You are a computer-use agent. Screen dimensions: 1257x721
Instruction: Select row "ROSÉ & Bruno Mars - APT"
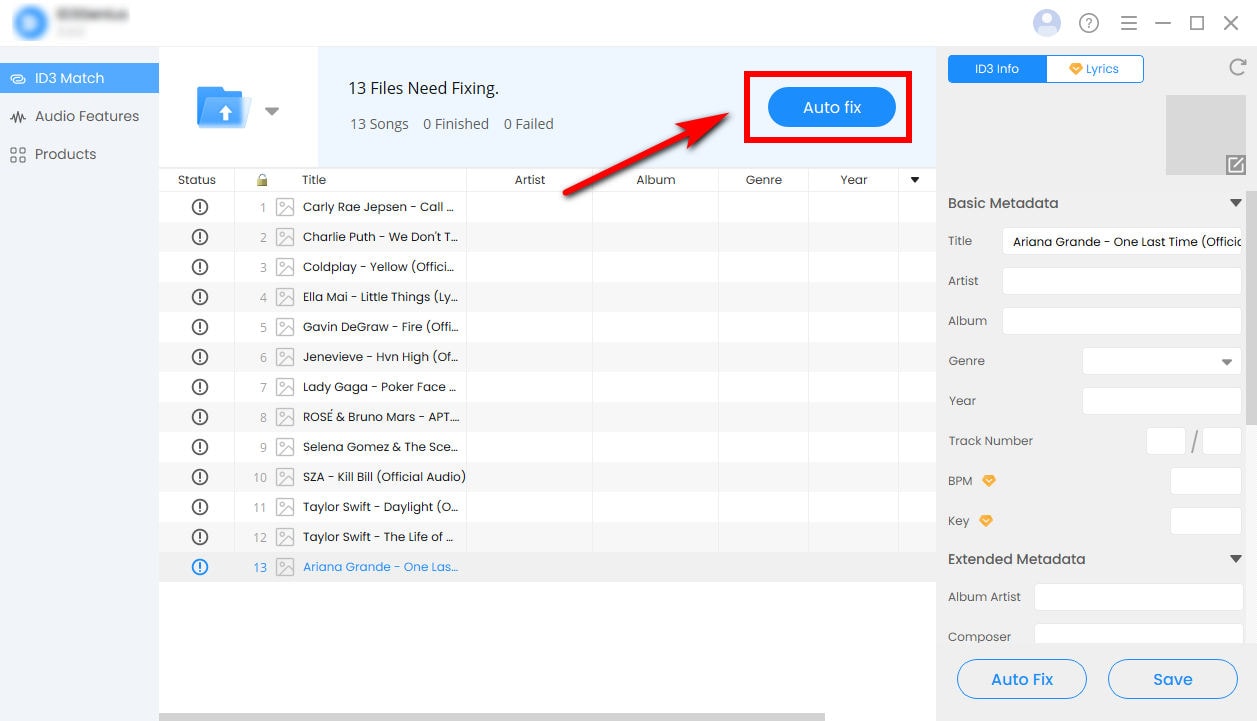click(547, 417)
